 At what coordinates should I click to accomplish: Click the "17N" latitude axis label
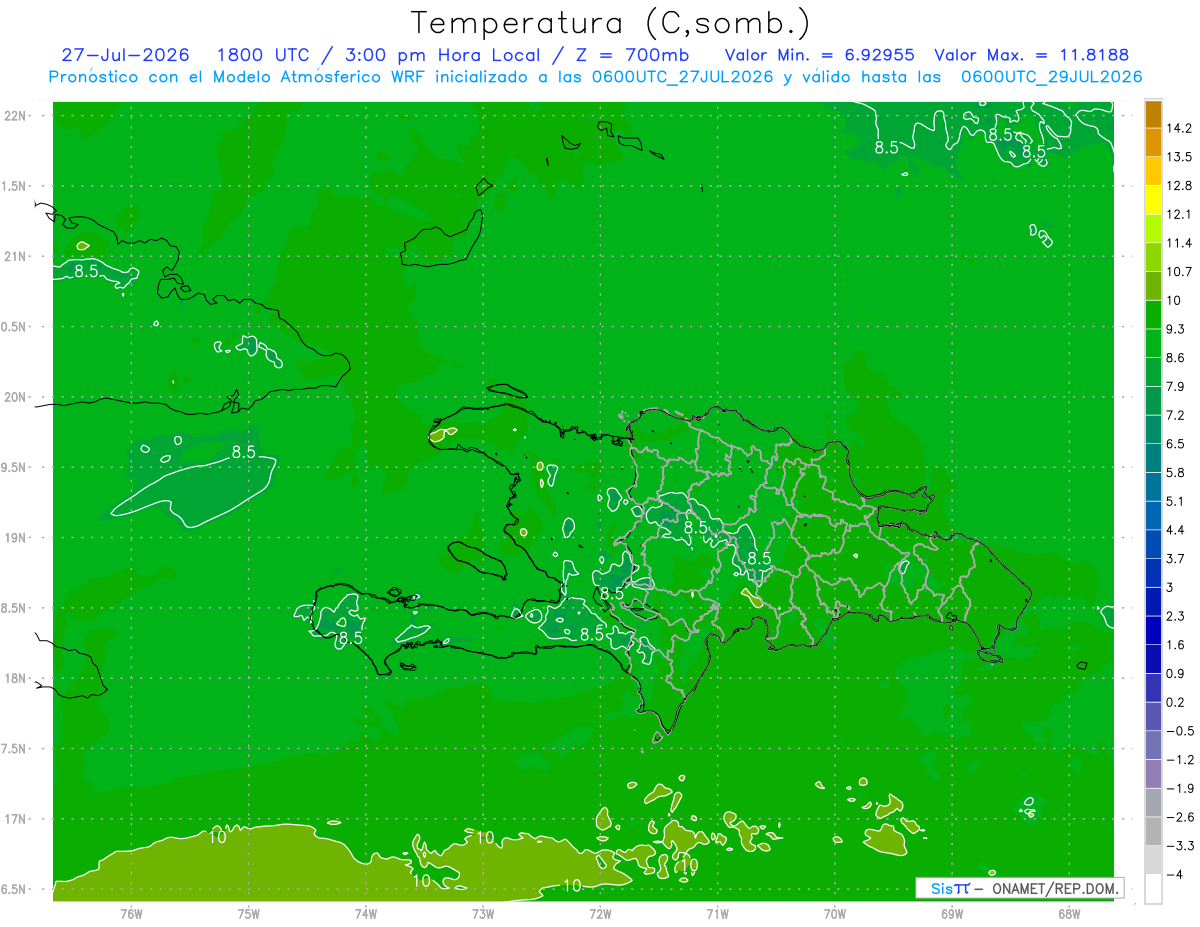tap(15, 819)
